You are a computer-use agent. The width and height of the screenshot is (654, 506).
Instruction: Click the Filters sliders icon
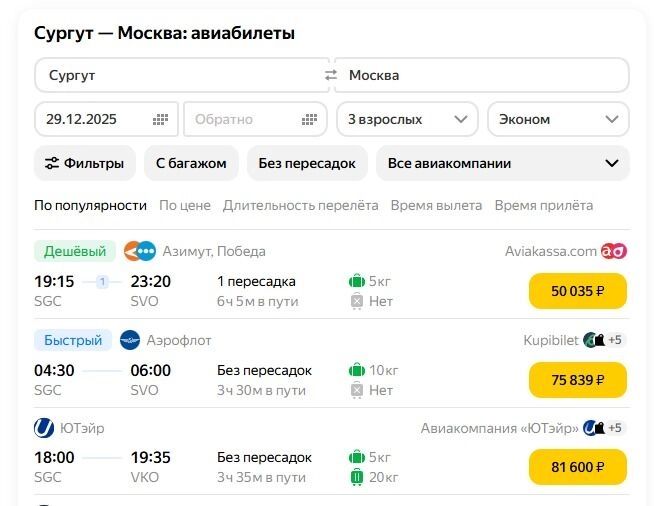pyautogui.click(x=52, y=163)
